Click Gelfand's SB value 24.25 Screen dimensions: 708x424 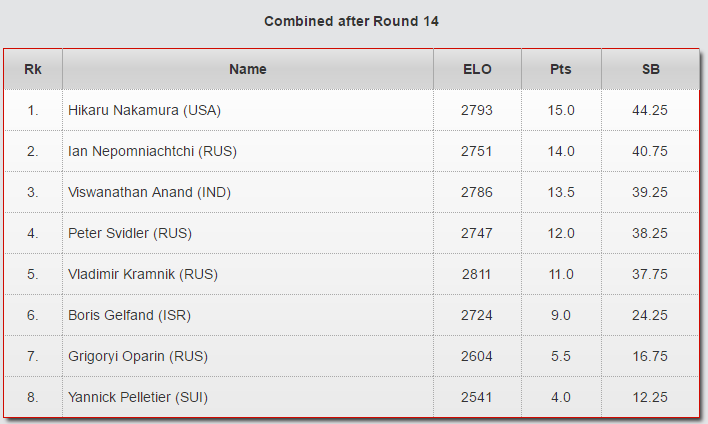pyautogui.click(x=650, y=316)
